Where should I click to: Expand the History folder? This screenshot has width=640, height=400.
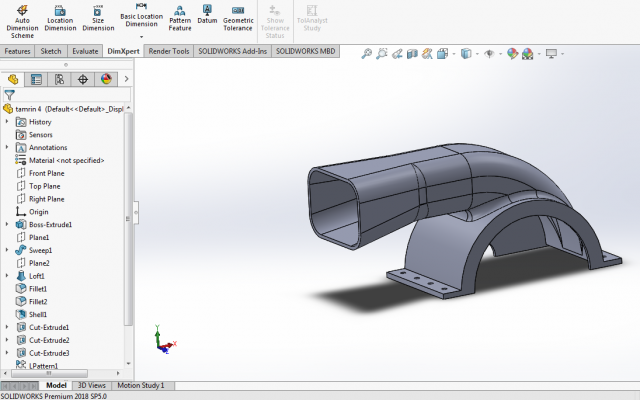coord(7,122)
